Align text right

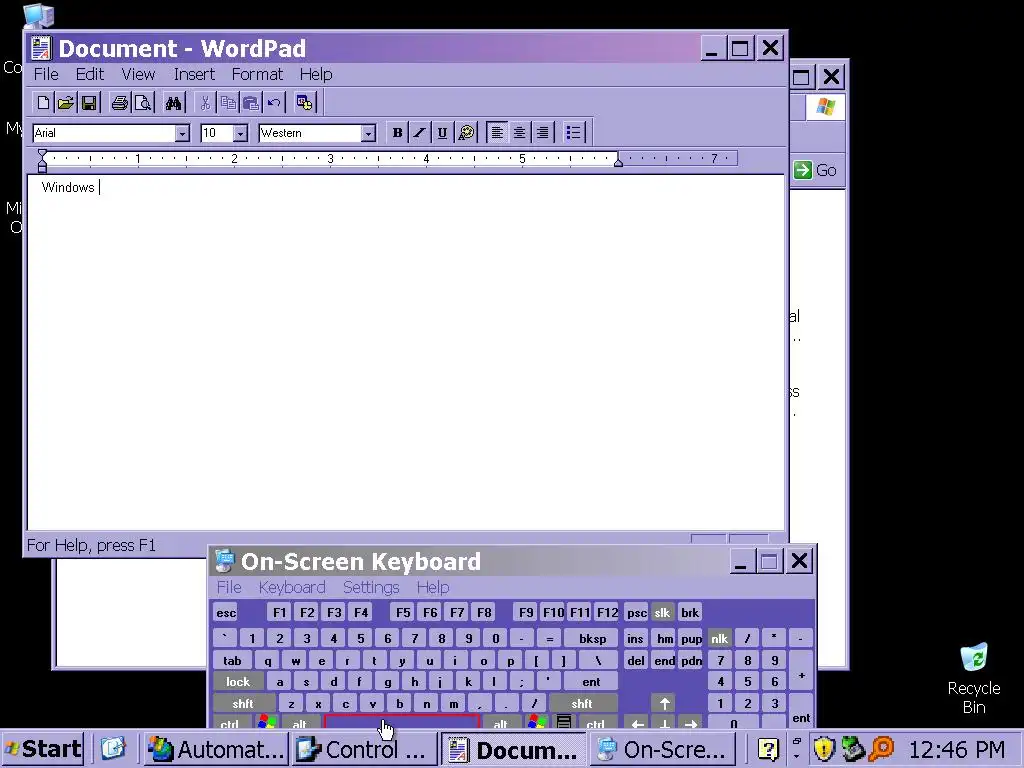tap(543, 133)
